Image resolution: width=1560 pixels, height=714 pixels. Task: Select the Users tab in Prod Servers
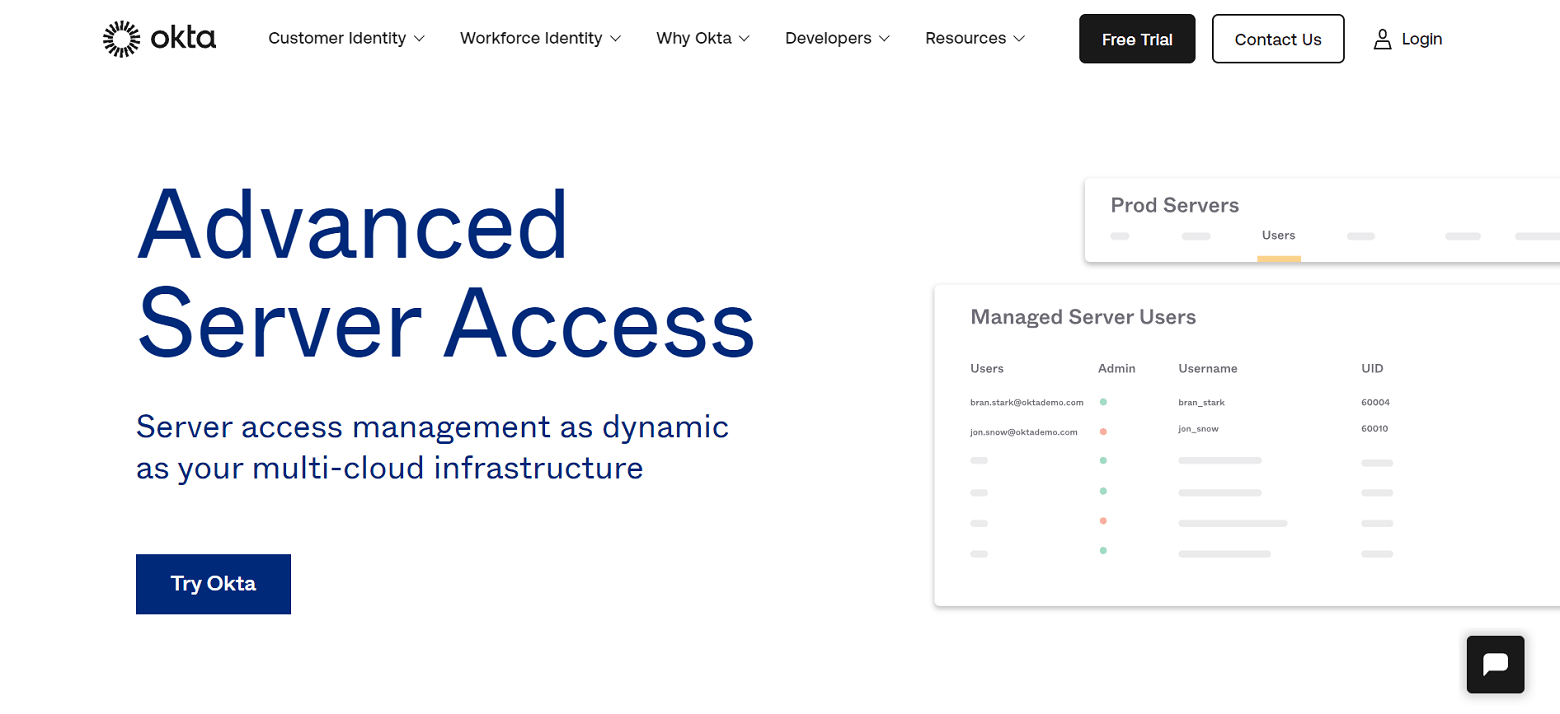[x=1278, y=236]
